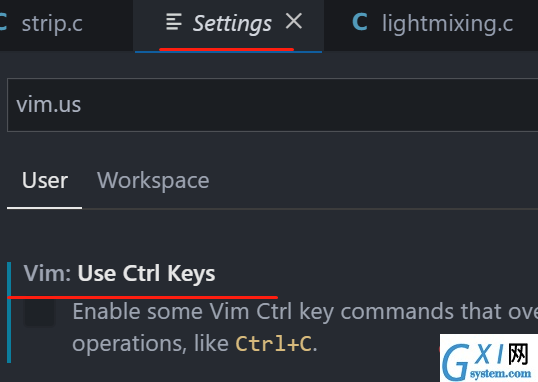538x382 pixels.
Task: Click the Use Ctrl Keys setting title
Action: pyautogui.click(x=147, y=274)
